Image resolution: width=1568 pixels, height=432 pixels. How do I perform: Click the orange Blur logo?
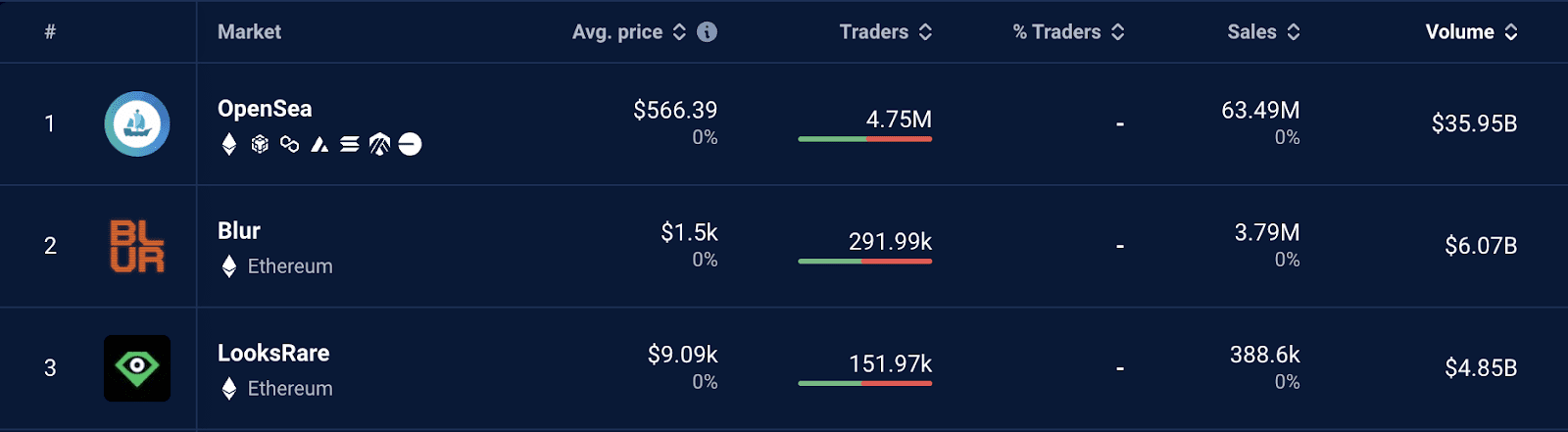pyautogui.click(x=137, y=246)
